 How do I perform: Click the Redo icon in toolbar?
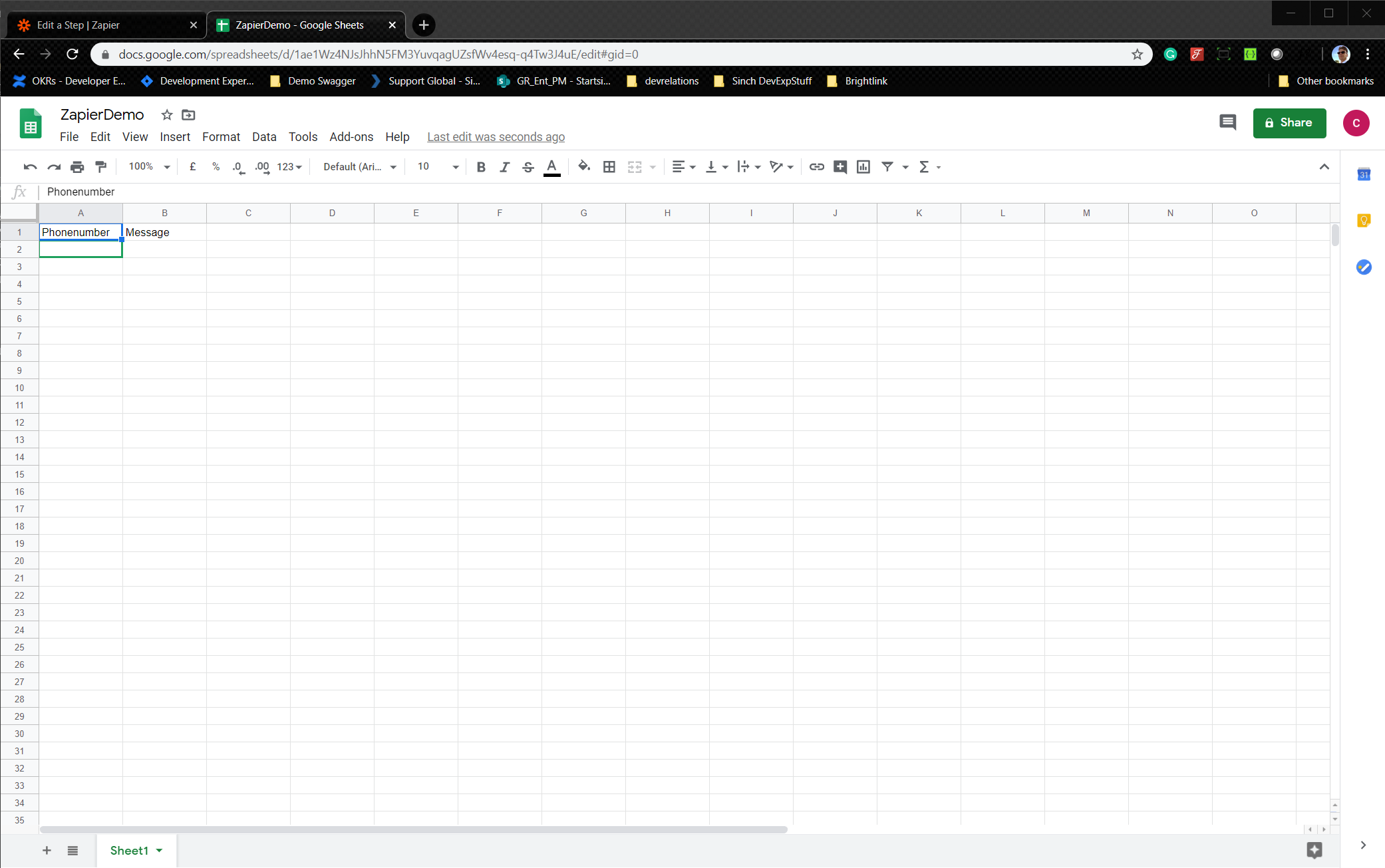(x=54, y=167)
